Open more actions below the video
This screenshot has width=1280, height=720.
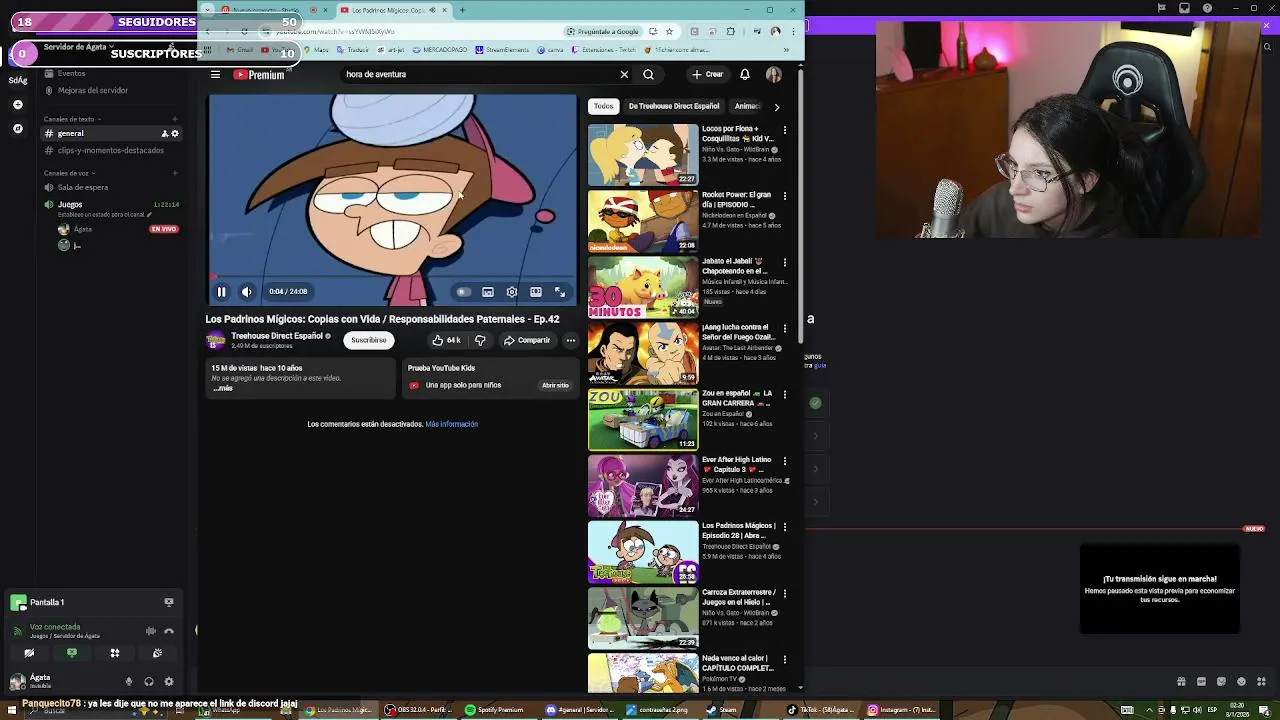[x=571, y=340]
